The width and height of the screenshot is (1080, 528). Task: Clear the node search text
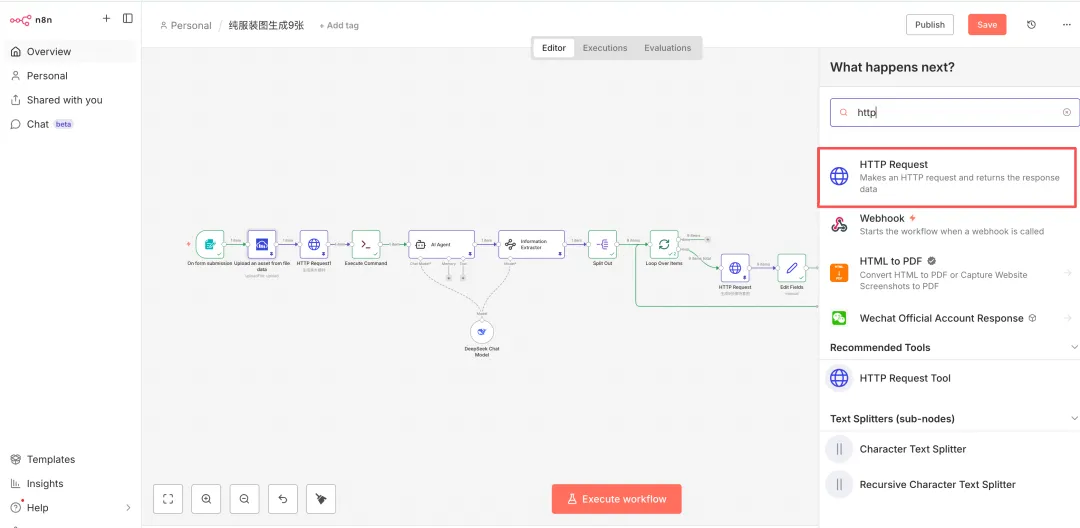point(1066,112)
